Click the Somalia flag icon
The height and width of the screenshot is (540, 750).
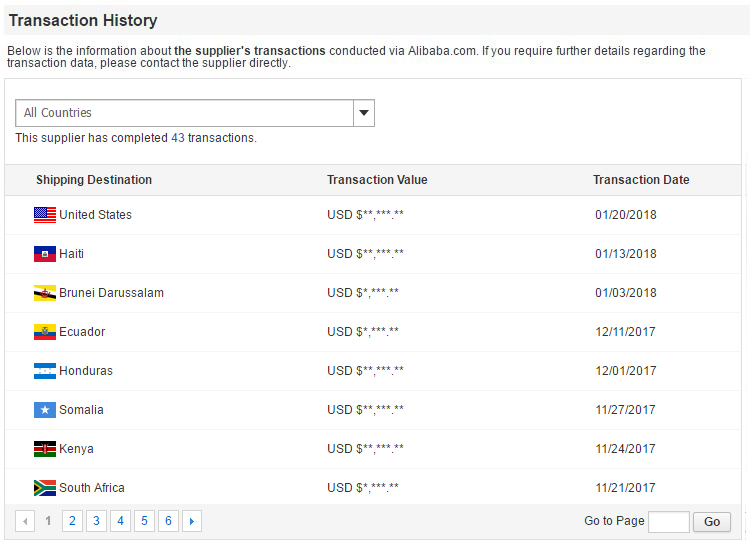point(44,410)
